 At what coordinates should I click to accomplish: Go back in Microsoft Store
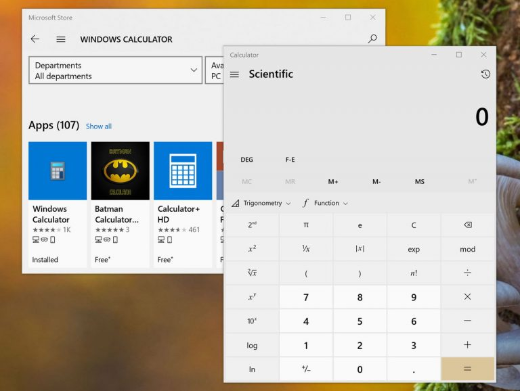pos(35,39)
